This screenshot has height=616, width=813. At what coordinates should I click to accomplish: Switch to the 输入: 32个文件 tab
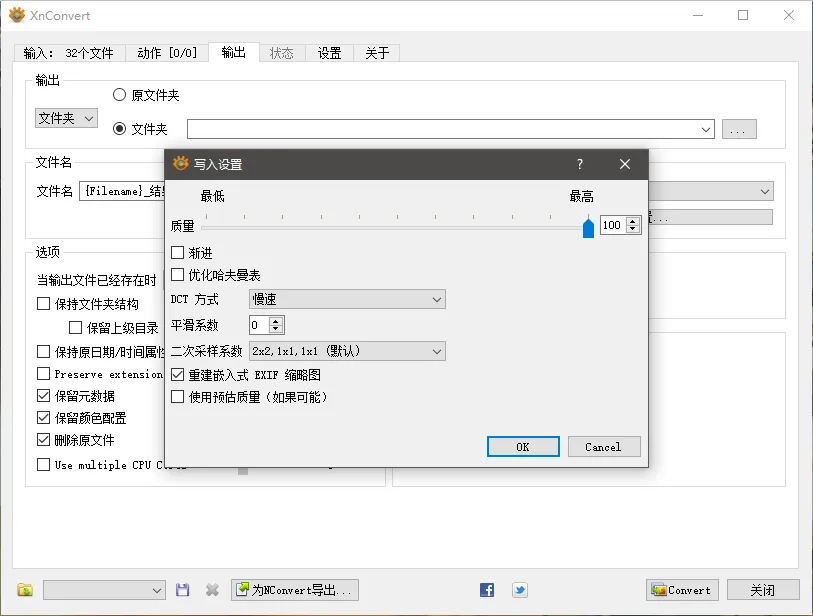(68, 53)
